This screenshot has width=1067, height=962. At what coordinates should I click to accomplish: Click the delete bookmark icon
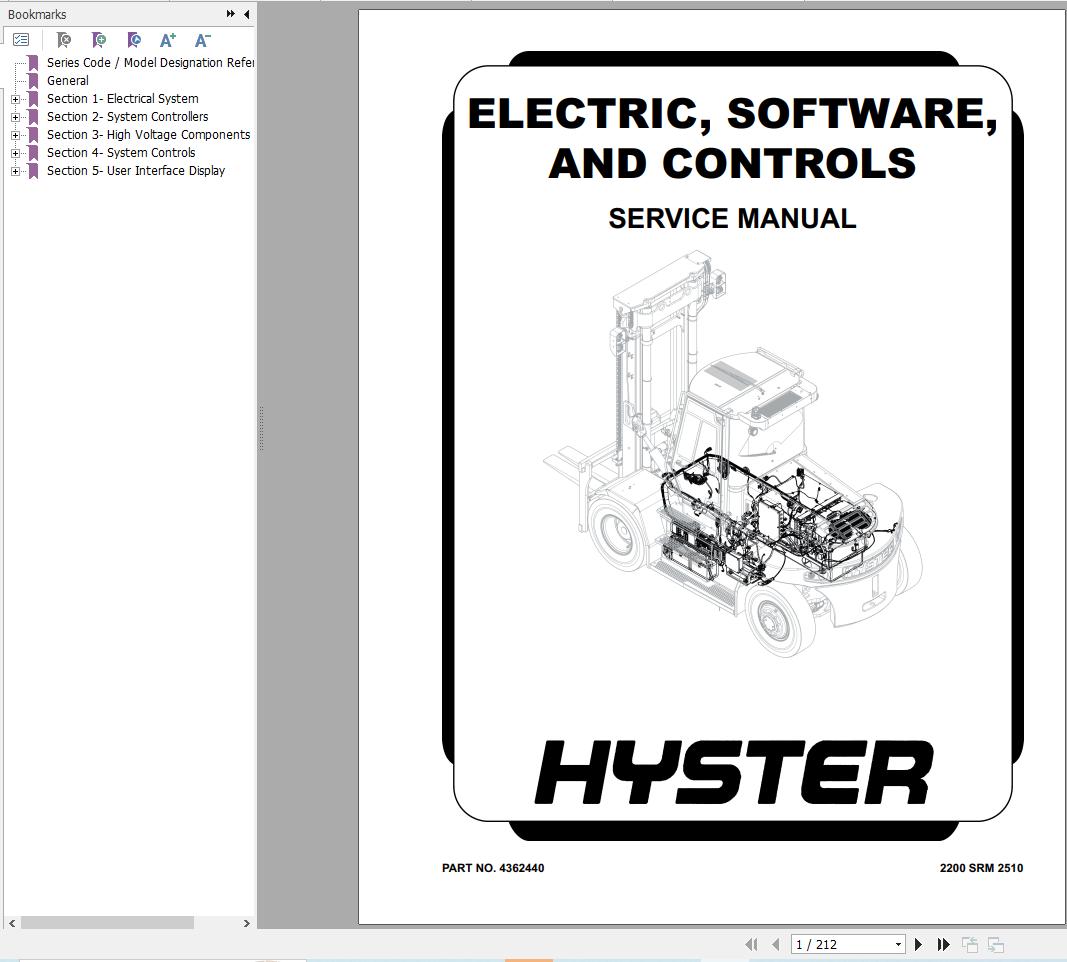(x=64, y=40)
